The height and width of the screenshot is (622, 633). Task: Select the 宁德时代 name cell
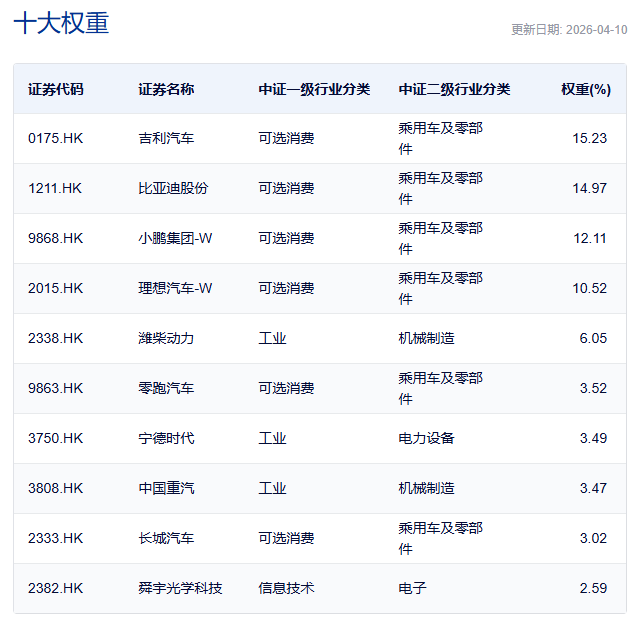click(x=166, y=438)
